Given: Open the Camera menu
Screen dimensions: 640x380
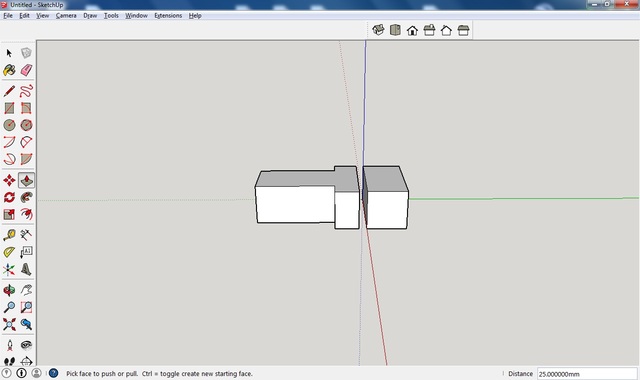Looking at the screenshot, I should pos(66,16).
